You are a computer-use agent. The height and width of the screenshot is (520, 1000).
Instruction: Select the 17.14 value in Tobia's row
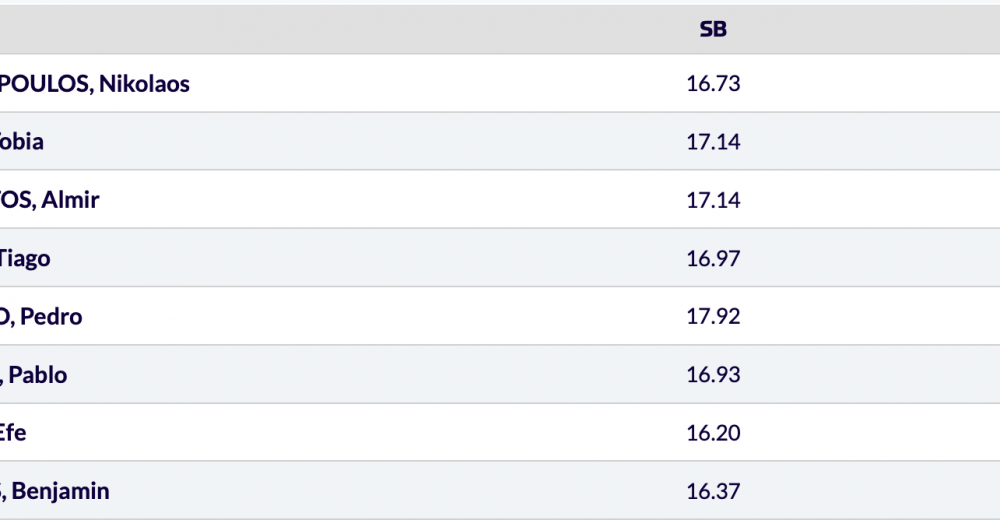pyautogui.click(x=713, y=142)
